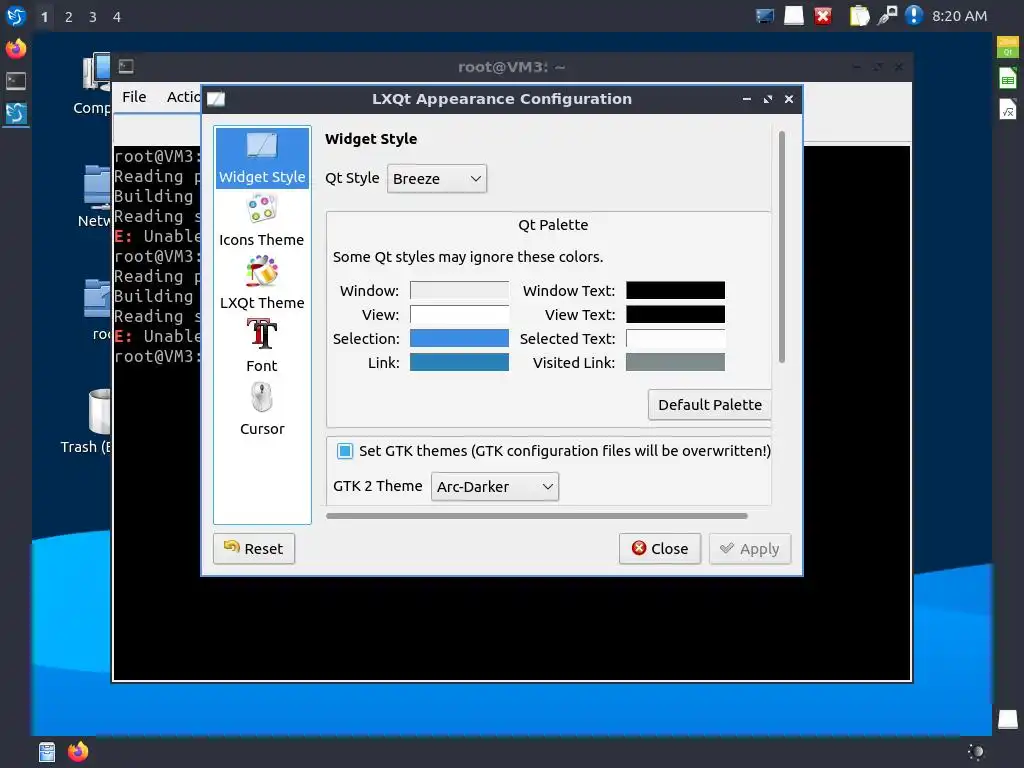This screenshot has width=1024, height=768.
Task: Click the horizontal scrollbar of the settings panel
Action: (536, 516)
